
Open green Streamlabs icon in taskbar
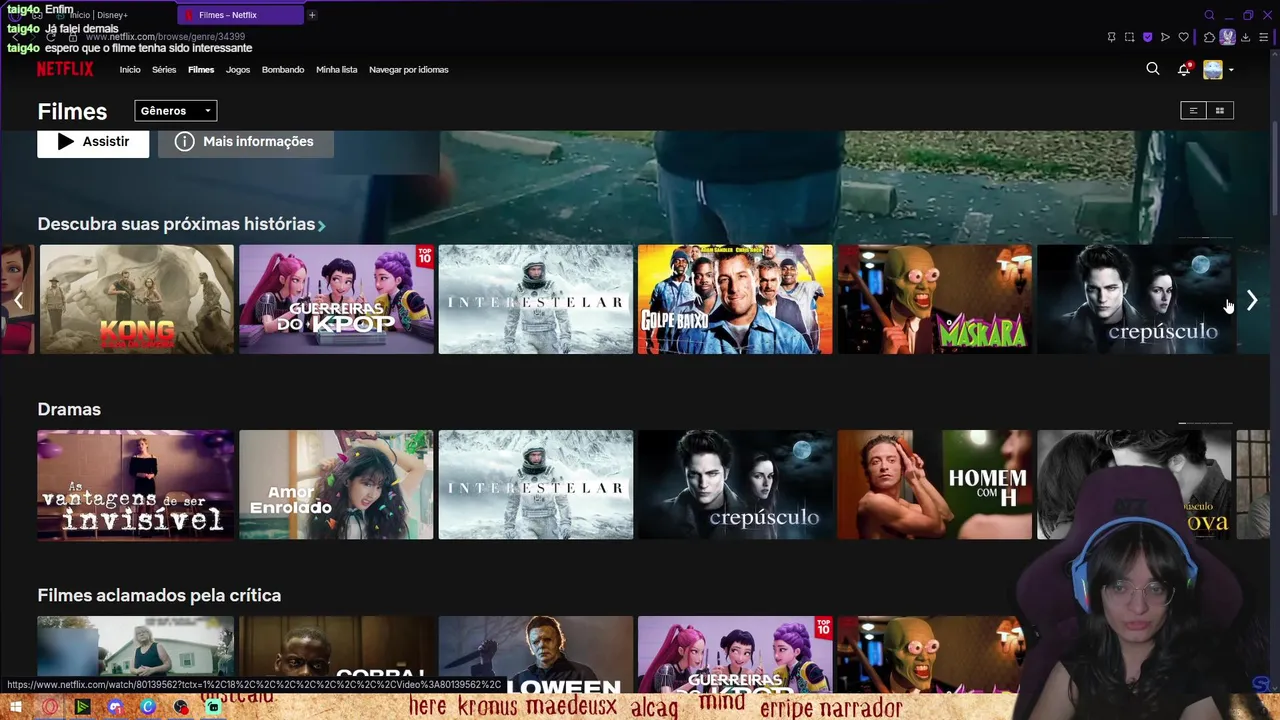pos(213,707)
